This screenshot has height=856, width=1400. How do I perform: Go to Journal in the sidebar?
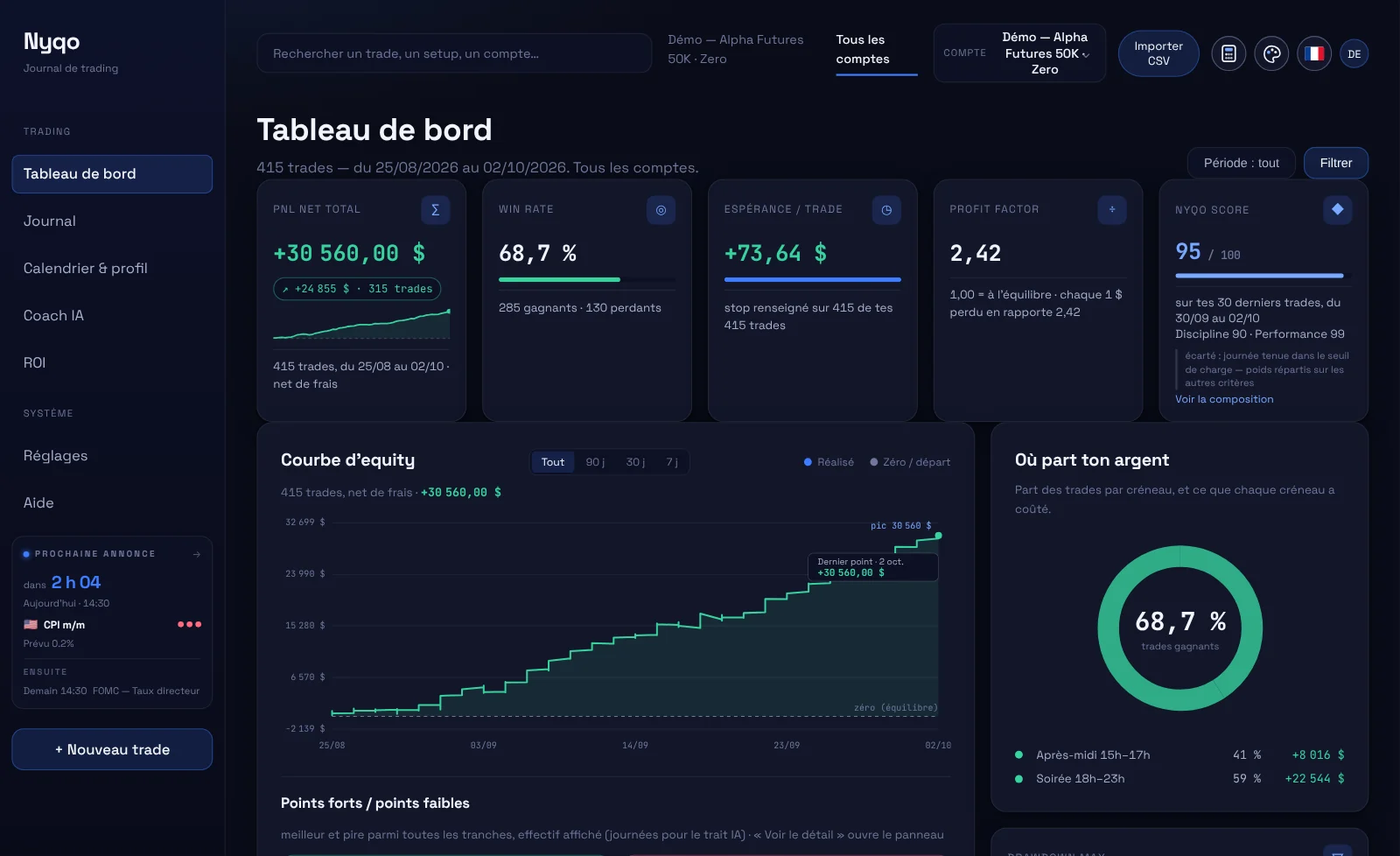(112, 221)
